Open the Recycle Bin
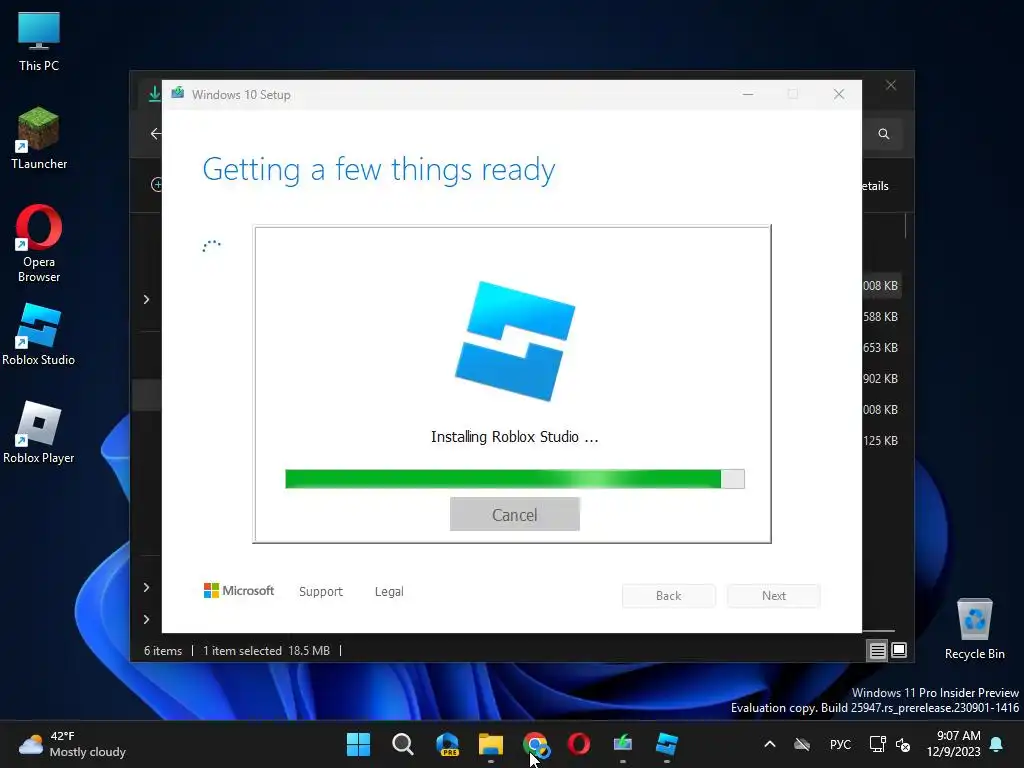 974,629
